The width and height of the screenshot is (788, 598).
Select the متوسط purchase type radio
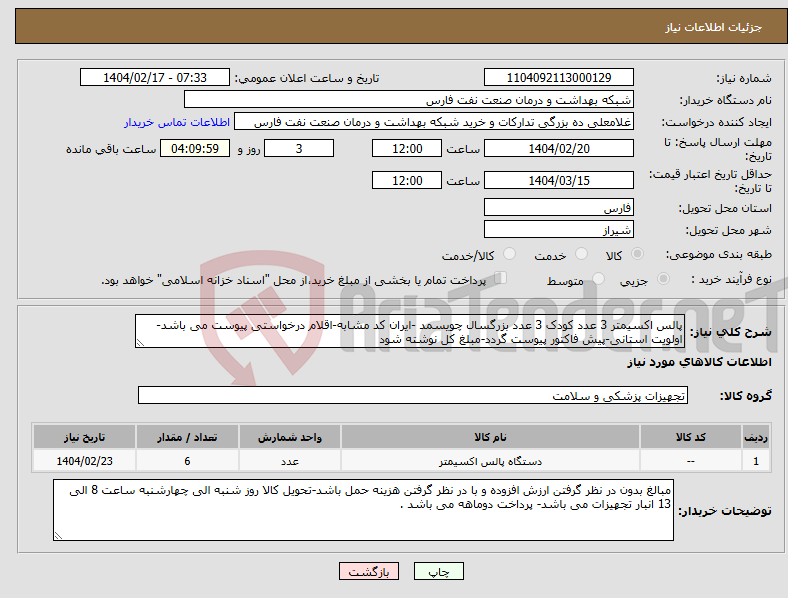coord(599,278)
